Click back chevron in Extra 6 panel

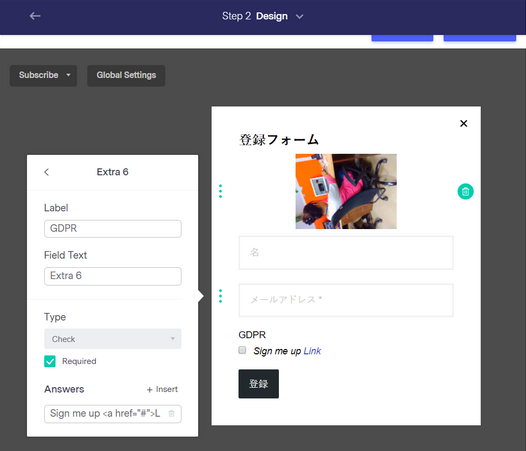[x=47, y=172]
